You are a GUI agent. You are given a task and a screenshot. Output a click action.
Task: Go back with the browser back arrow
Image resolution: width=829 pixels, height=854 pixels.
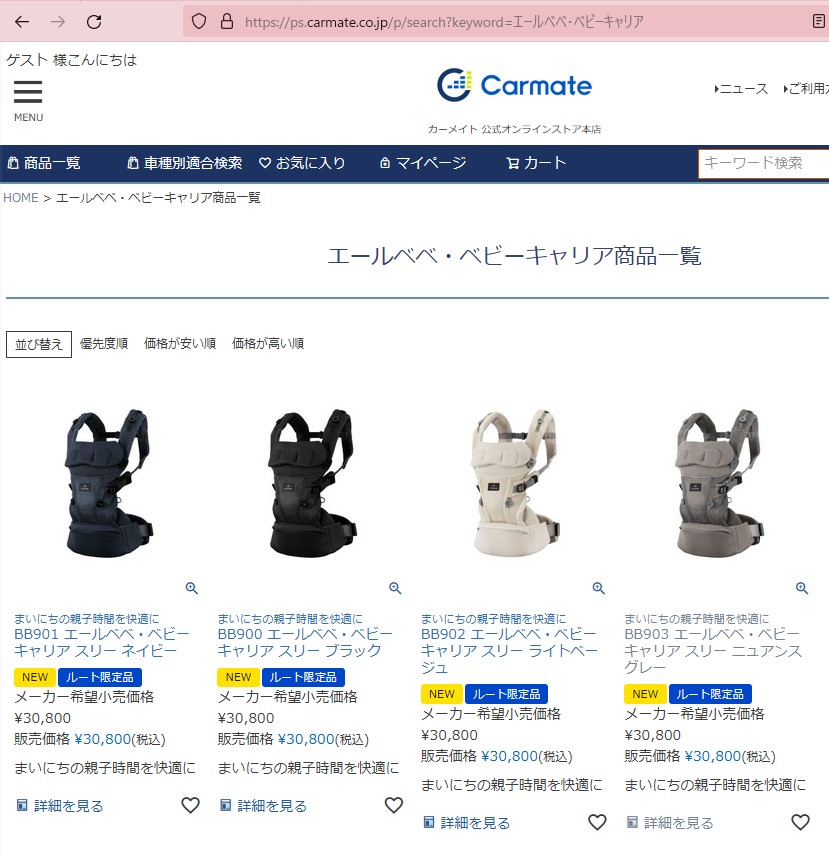[22, 22]
